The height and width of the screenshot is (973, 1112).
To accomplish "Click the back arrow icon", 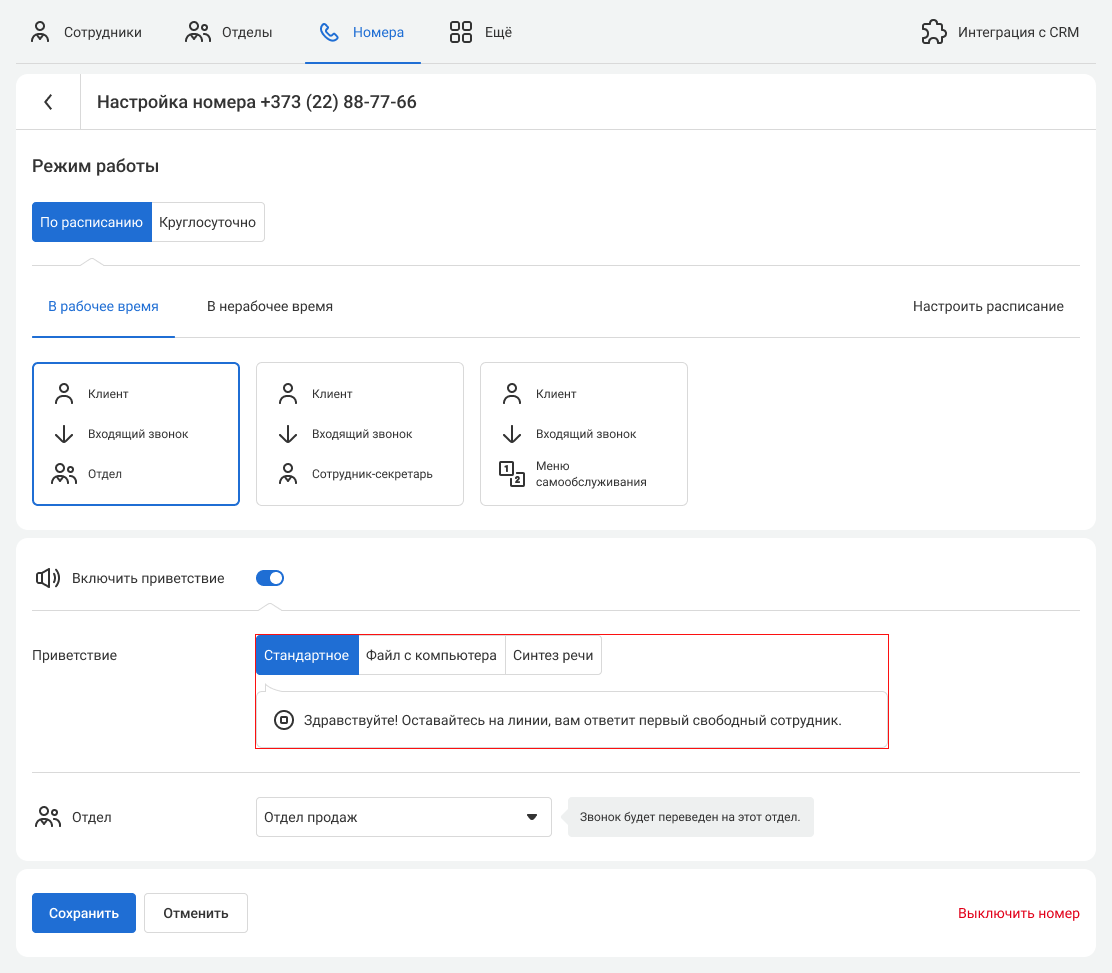I will click(48, 102).
